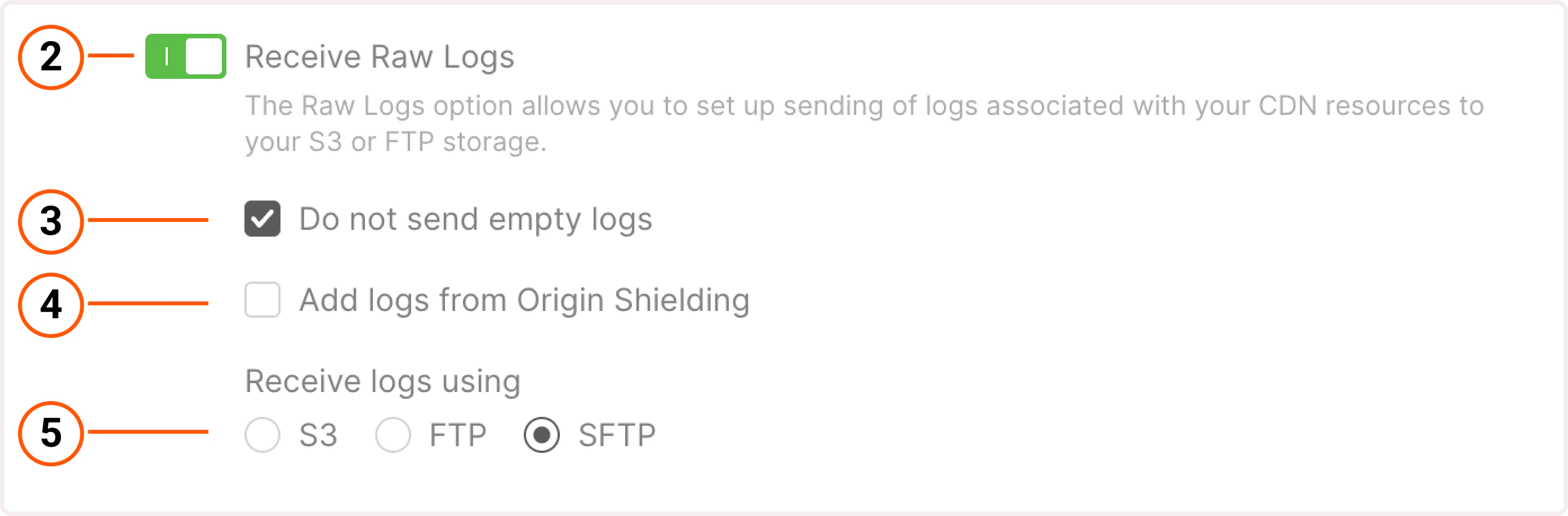Click the Receive logs using label
Image resolution: width=1568 pixels, height=516 pixels.
[x=382, y=381]
